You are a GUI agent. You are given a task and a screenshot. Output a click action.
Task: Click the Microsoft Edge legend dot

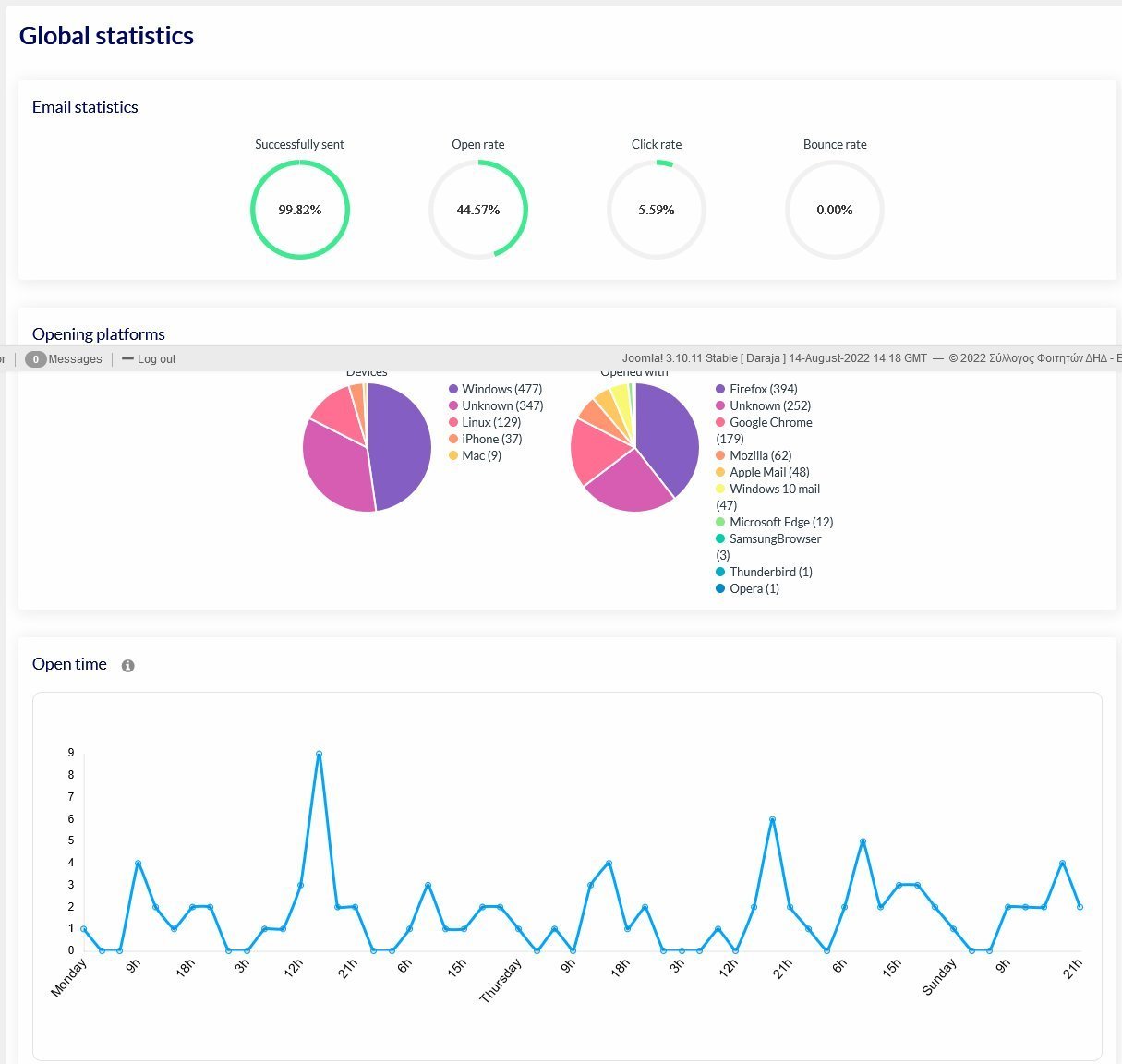(720, 523)
